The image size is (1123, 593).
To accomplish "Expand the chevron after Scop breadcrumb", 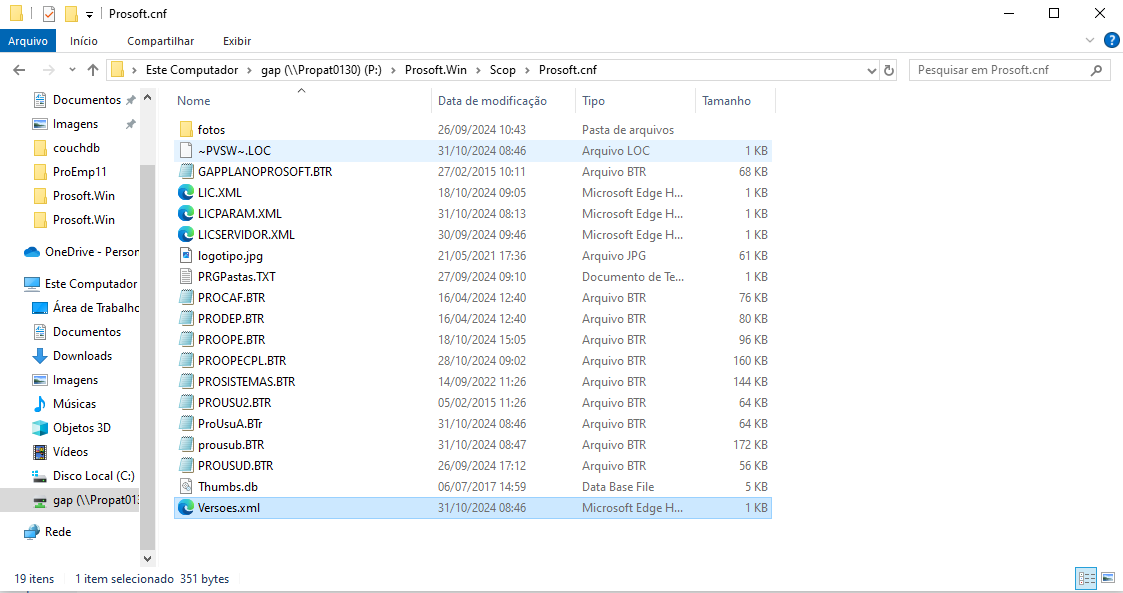I will click(527, 70).
